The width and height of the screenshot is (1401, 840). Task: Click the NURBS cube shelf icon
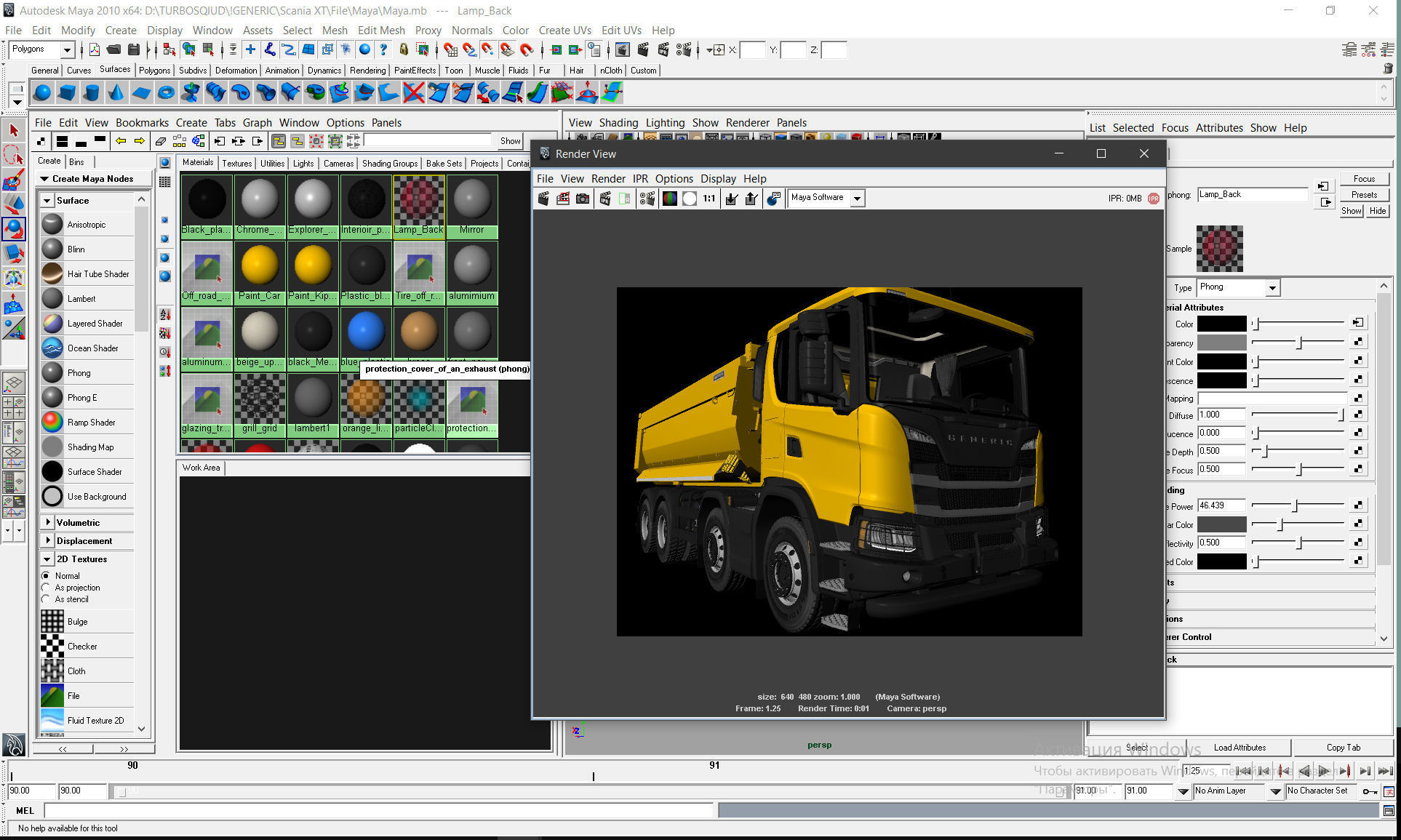pos(67,92)
